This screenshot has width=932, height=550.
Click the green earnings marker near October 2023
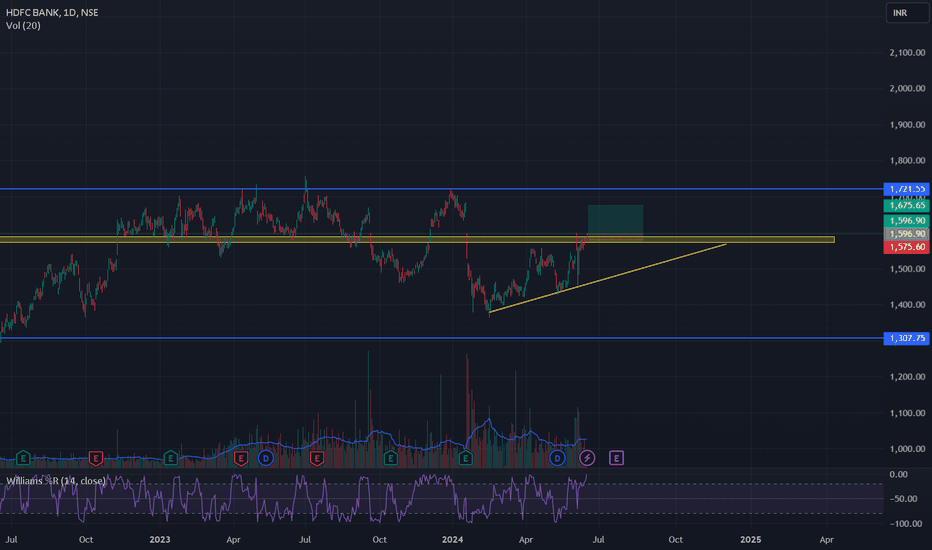[x=391, y=458]
